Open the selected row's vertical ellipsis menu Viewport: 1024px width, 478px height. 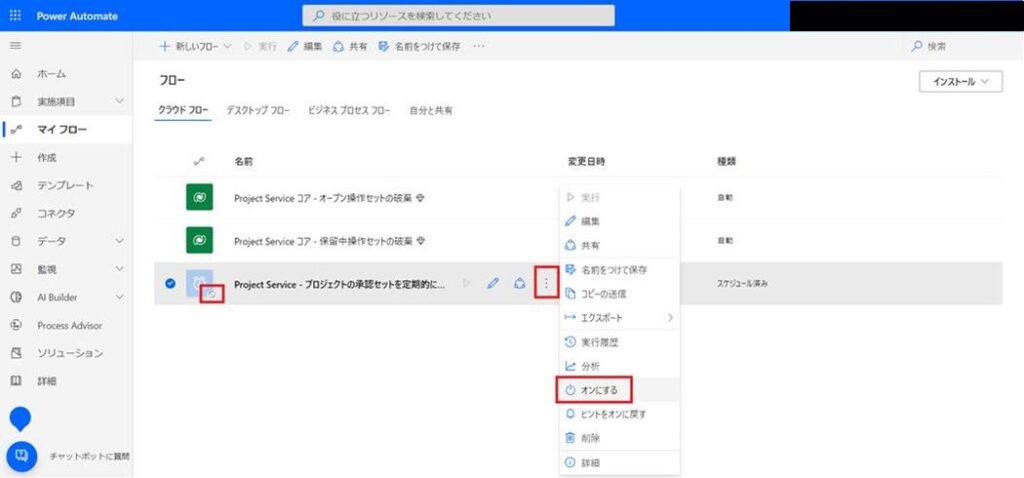pyautogui.click(x=547, y=283)
